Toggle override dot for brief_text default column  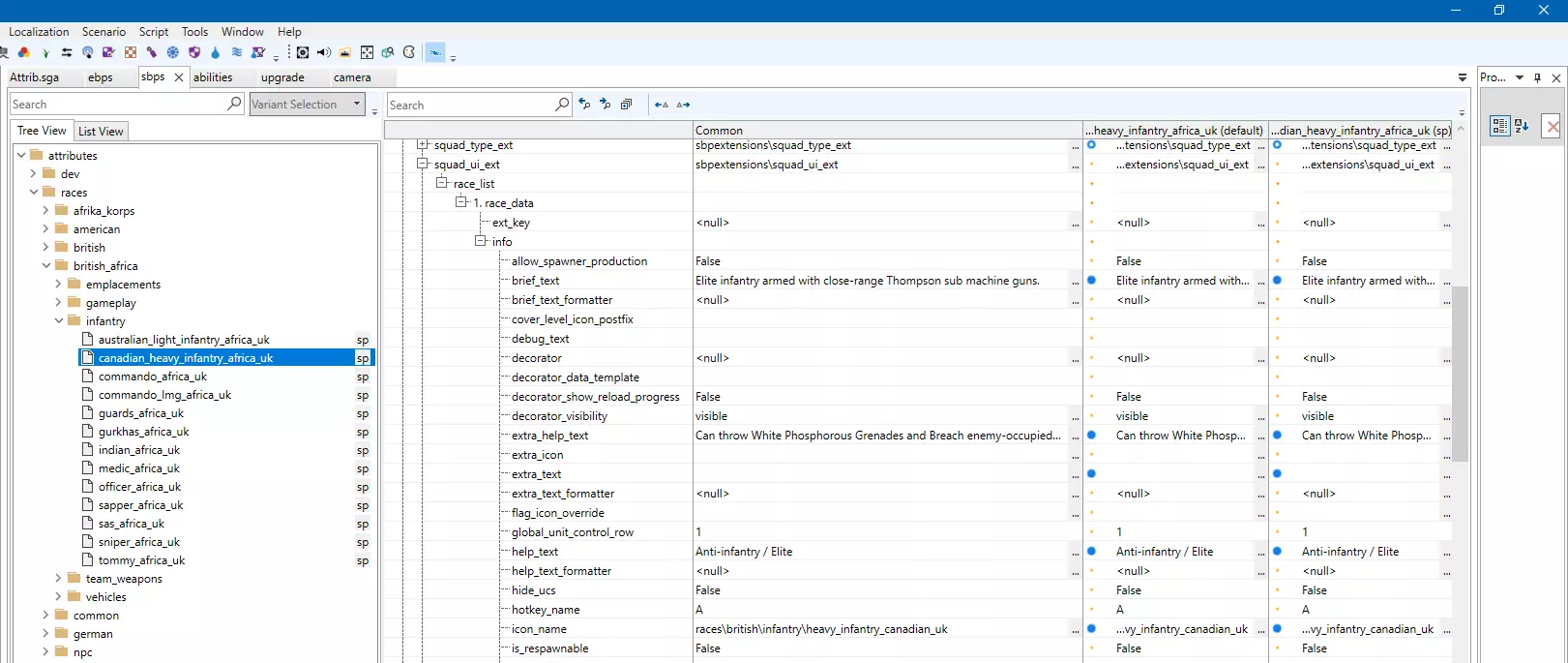pyautogui.click(x=1091, y=281)
